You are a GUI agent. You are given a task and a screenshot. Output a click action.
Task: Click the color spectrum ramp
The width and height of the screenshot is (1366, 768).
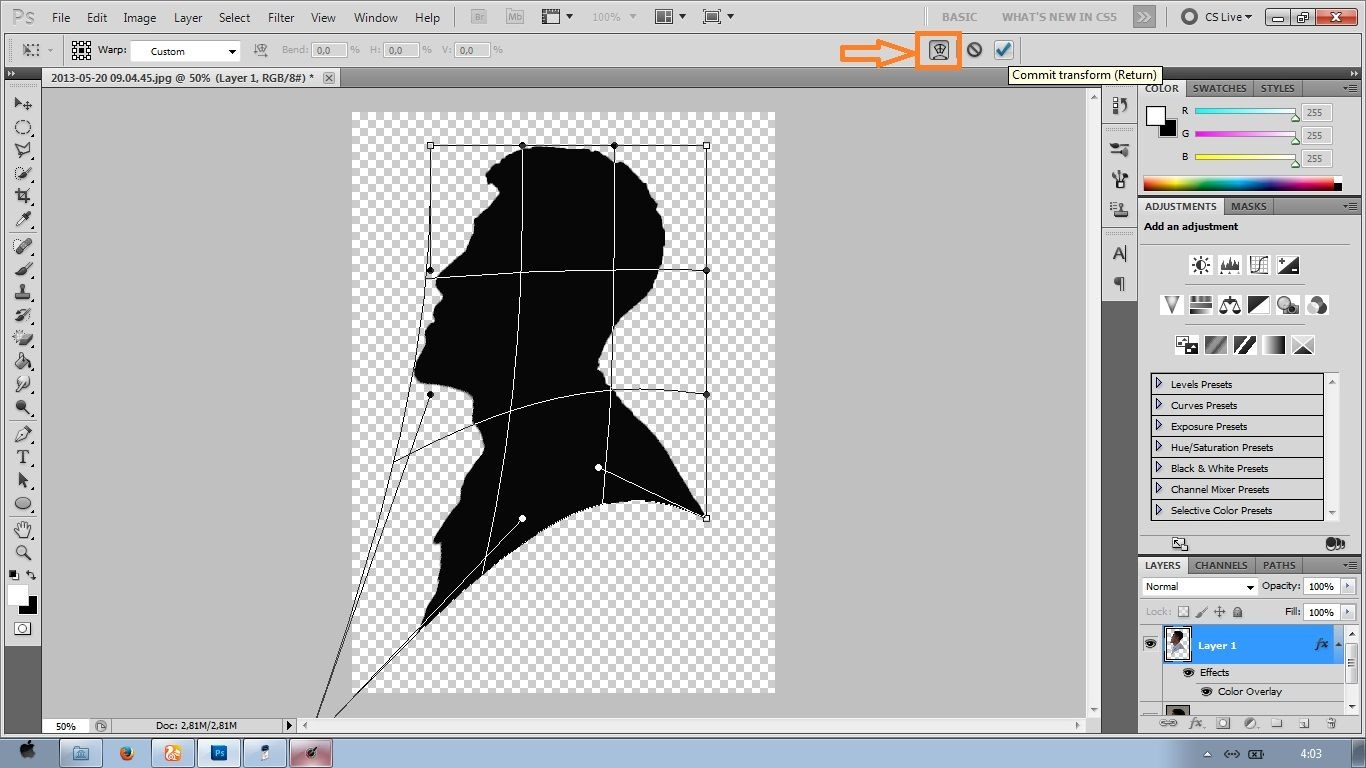coord(1239,184)
